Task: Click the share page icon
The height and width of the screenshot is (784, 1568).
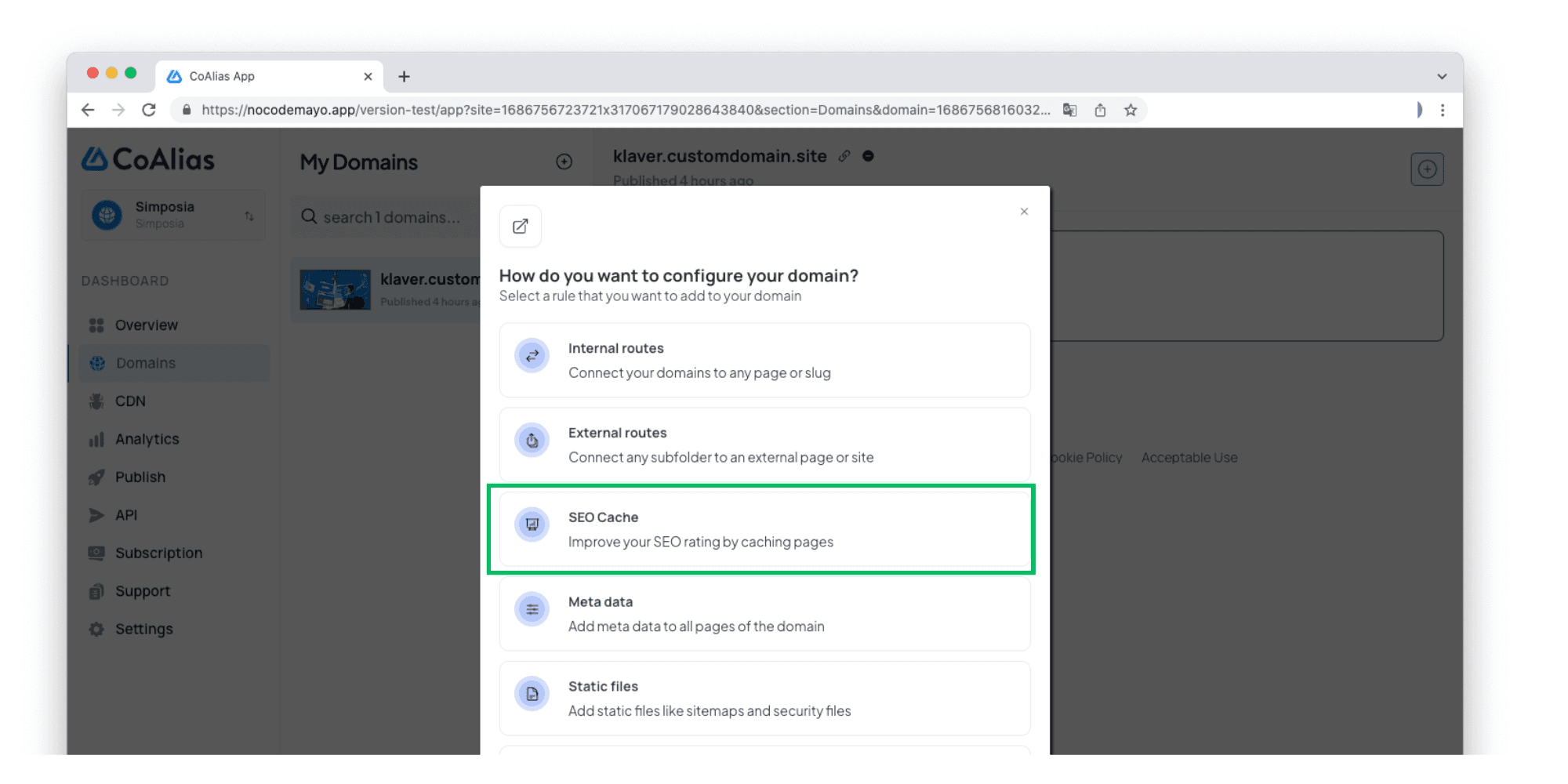Action: 1100,111
